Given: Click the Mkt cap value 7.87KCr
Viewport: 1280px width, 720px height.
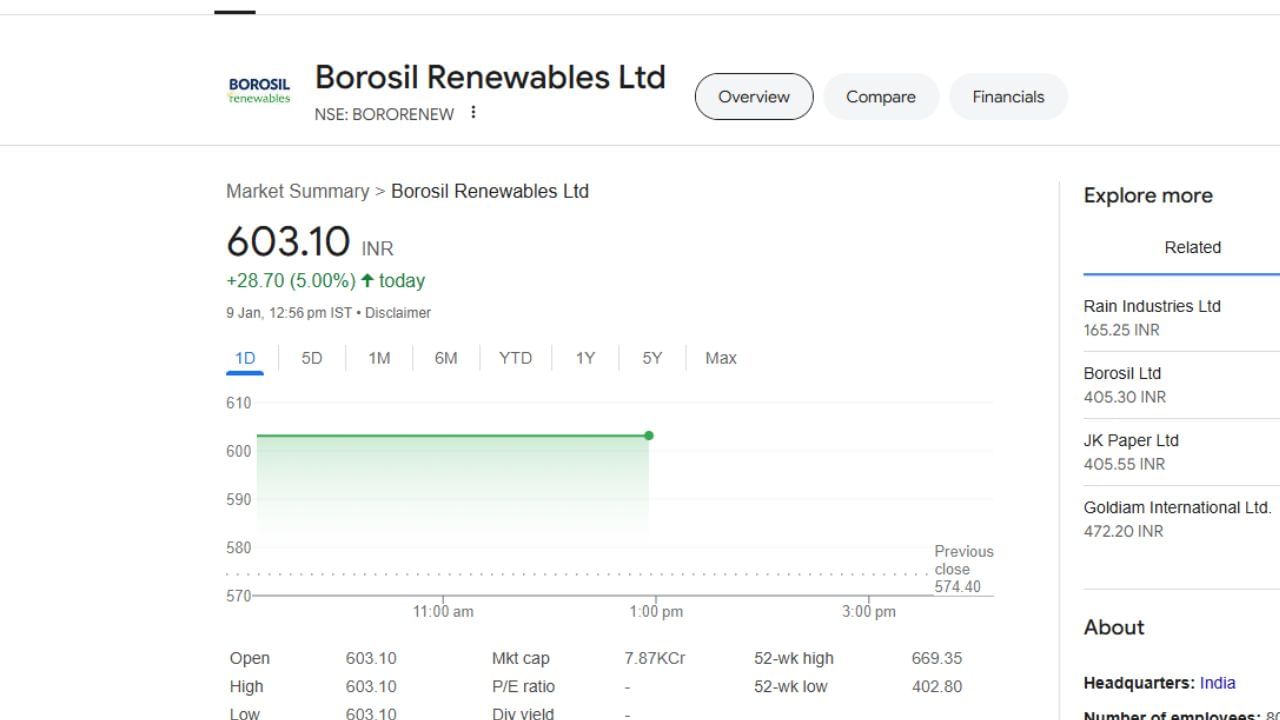Looking at the screenshot, I should [x=655, y=658].
